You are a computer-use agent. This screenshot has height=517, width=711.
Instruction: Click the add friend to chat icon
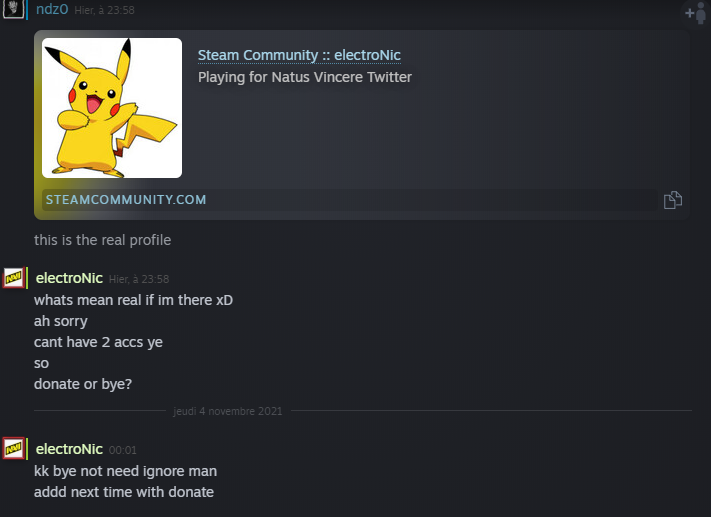(x=694, y=12)
